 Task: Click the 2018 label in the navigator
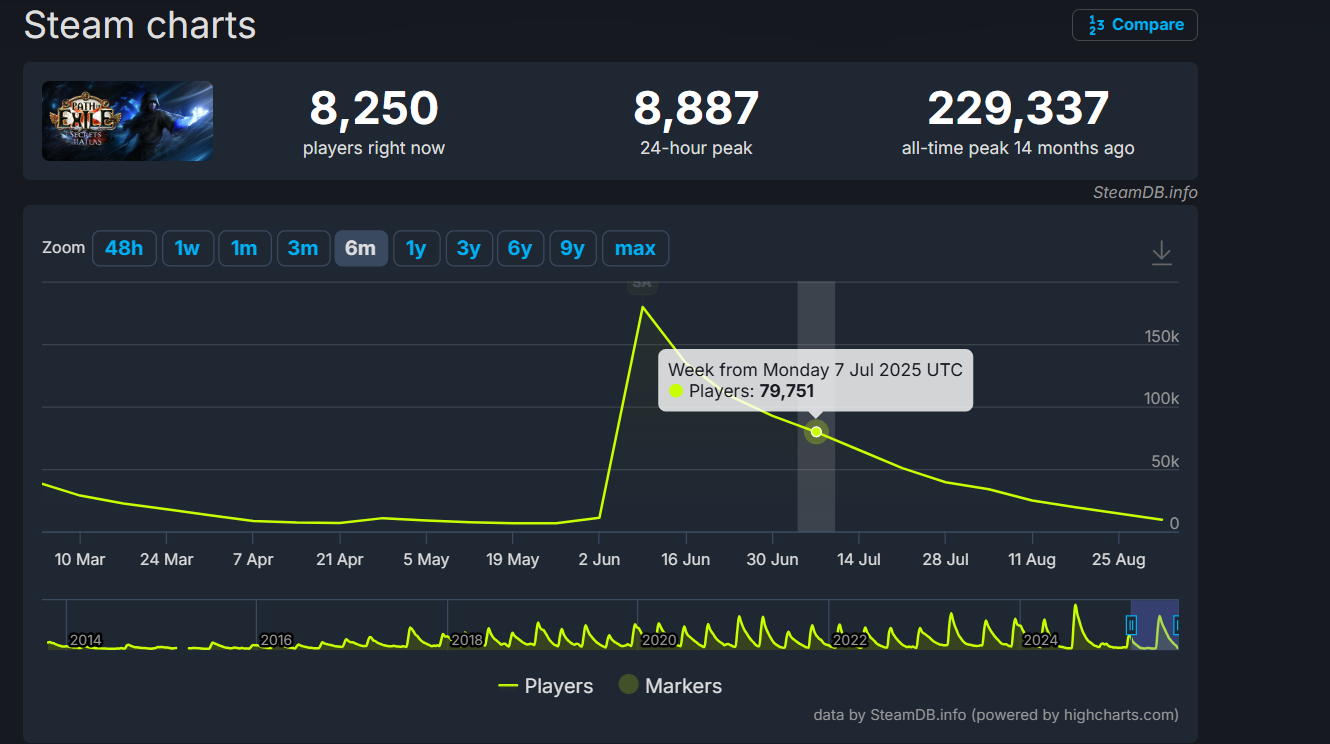point(467,640)
